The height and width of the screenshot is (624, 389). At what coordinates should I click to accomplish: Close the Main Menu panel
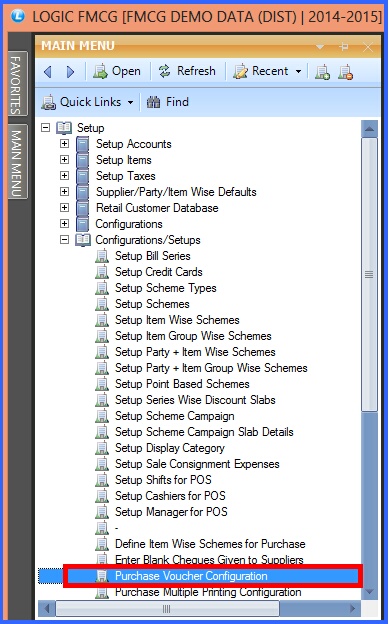pos(367,47)
